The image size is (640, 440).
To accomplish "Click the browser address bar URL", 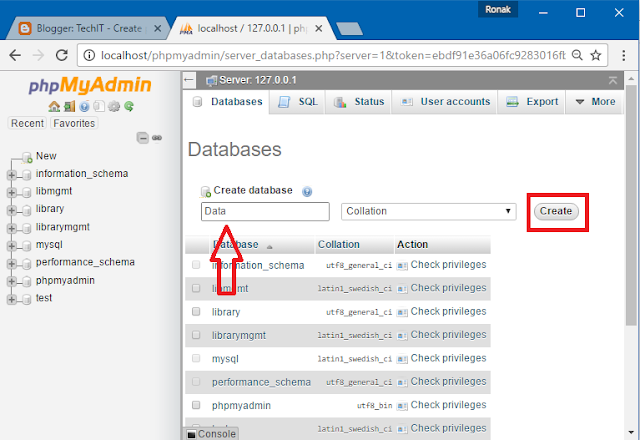I will tap(333, 55).
